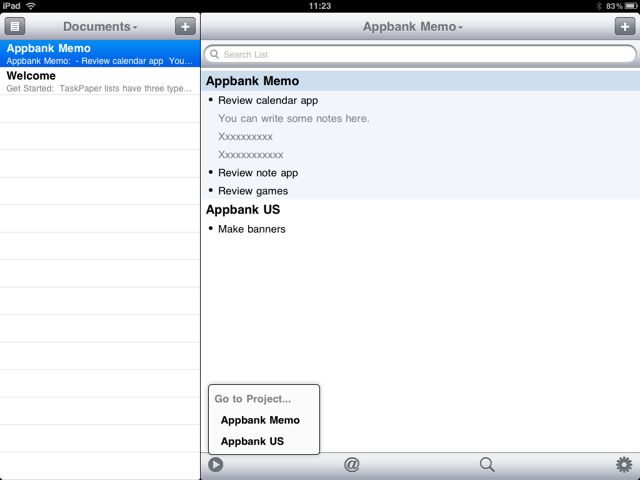The height and width of the screenshot is (480, 640).
Task: Add a new document with the Documents plus button
Action: click(185, 27)
